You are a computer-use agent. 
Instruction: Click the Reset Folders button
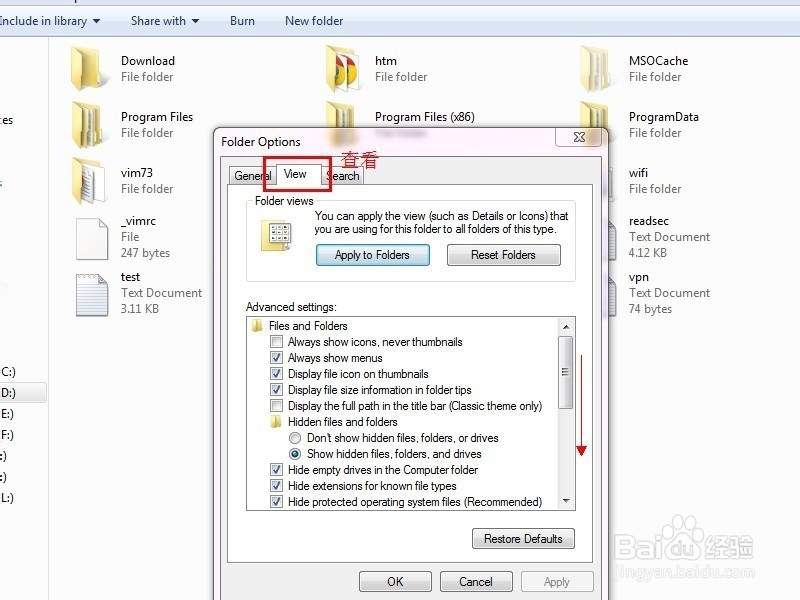[x=504, y=255]
